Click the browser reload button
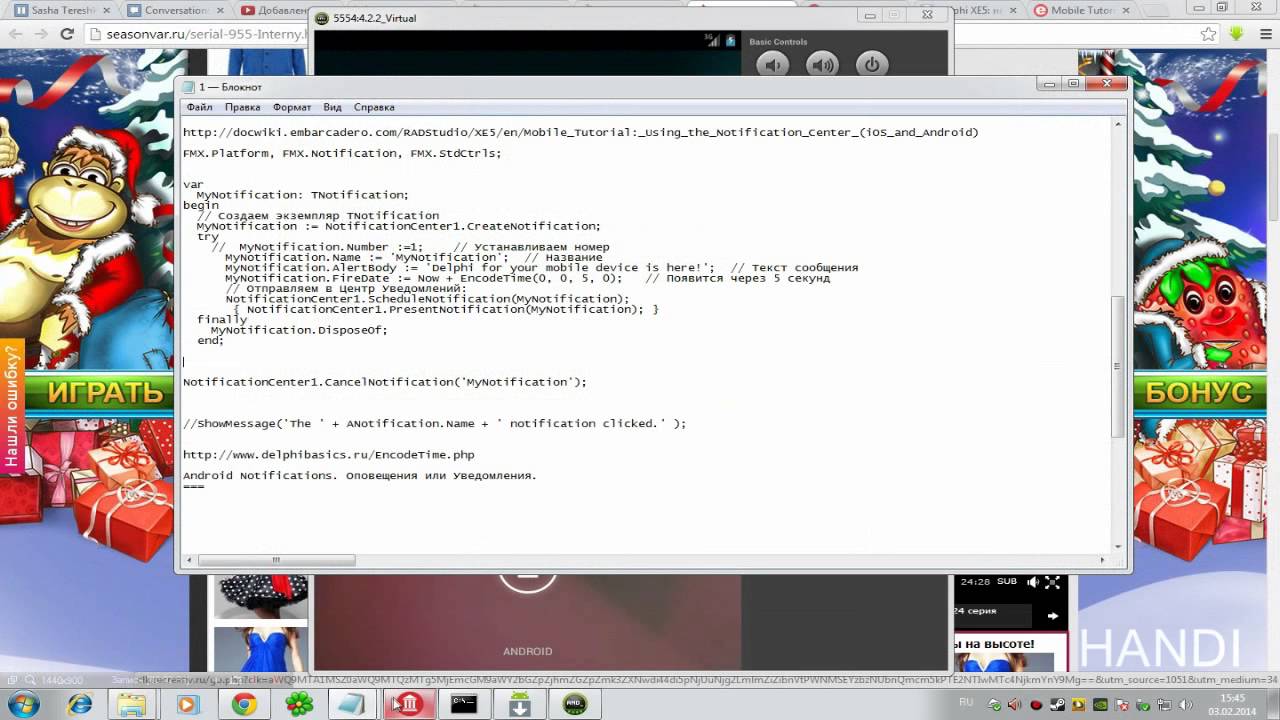This screenshot has height=720, width=1280. pos(67,34)
